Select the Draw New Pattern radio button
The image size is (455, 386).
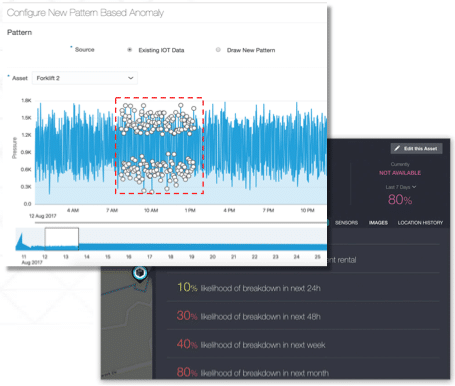[x=218, y=50]
